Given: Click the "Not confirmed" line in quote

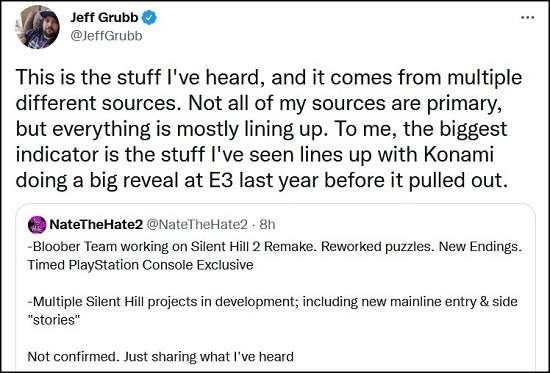Looking at the screenshot, I should click(160, 357).
